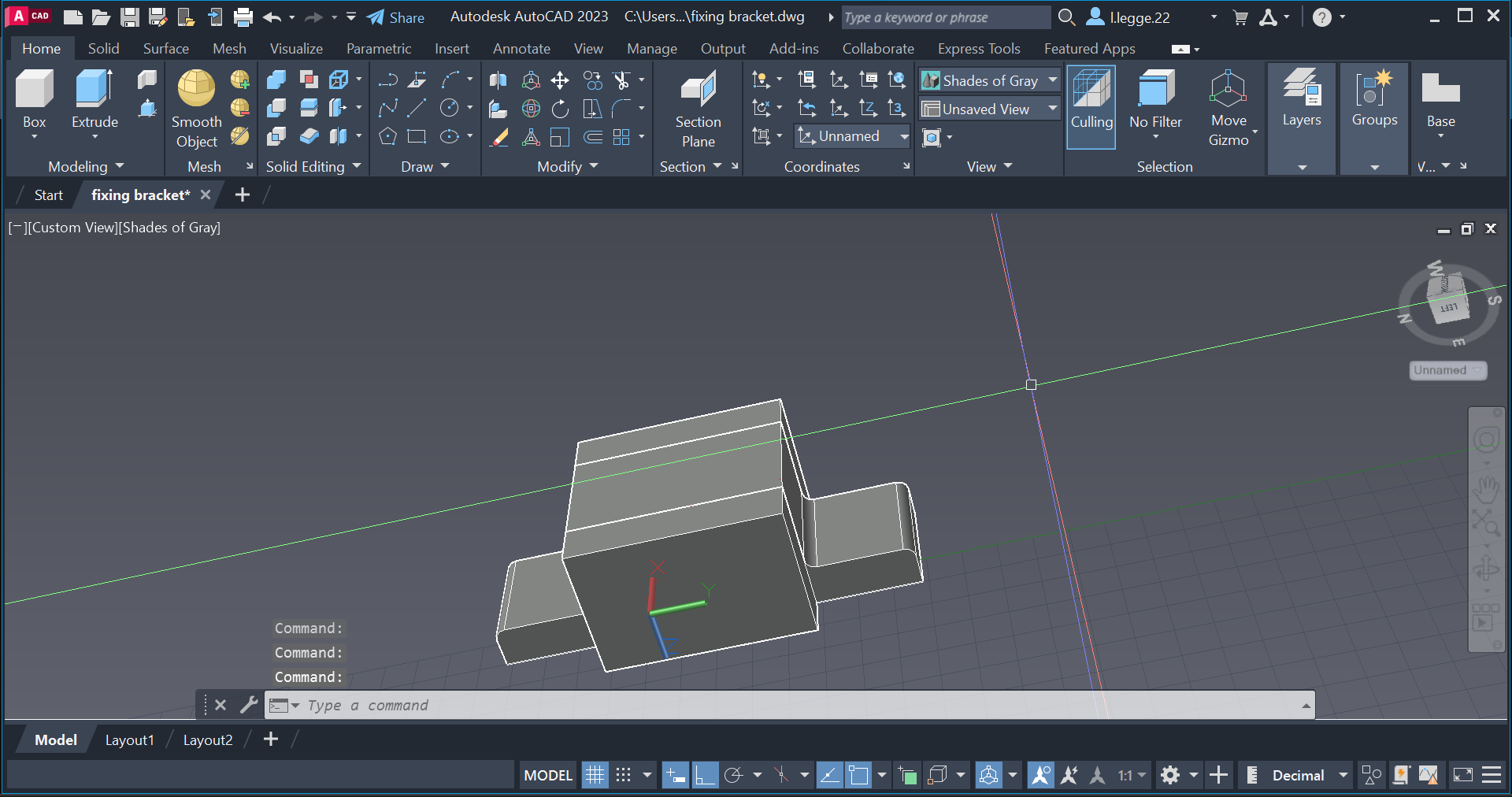Switch to the Mesh ribbon tab
Screen dimensions: 1512x797
pyautogui.click(x=229, y=48)
